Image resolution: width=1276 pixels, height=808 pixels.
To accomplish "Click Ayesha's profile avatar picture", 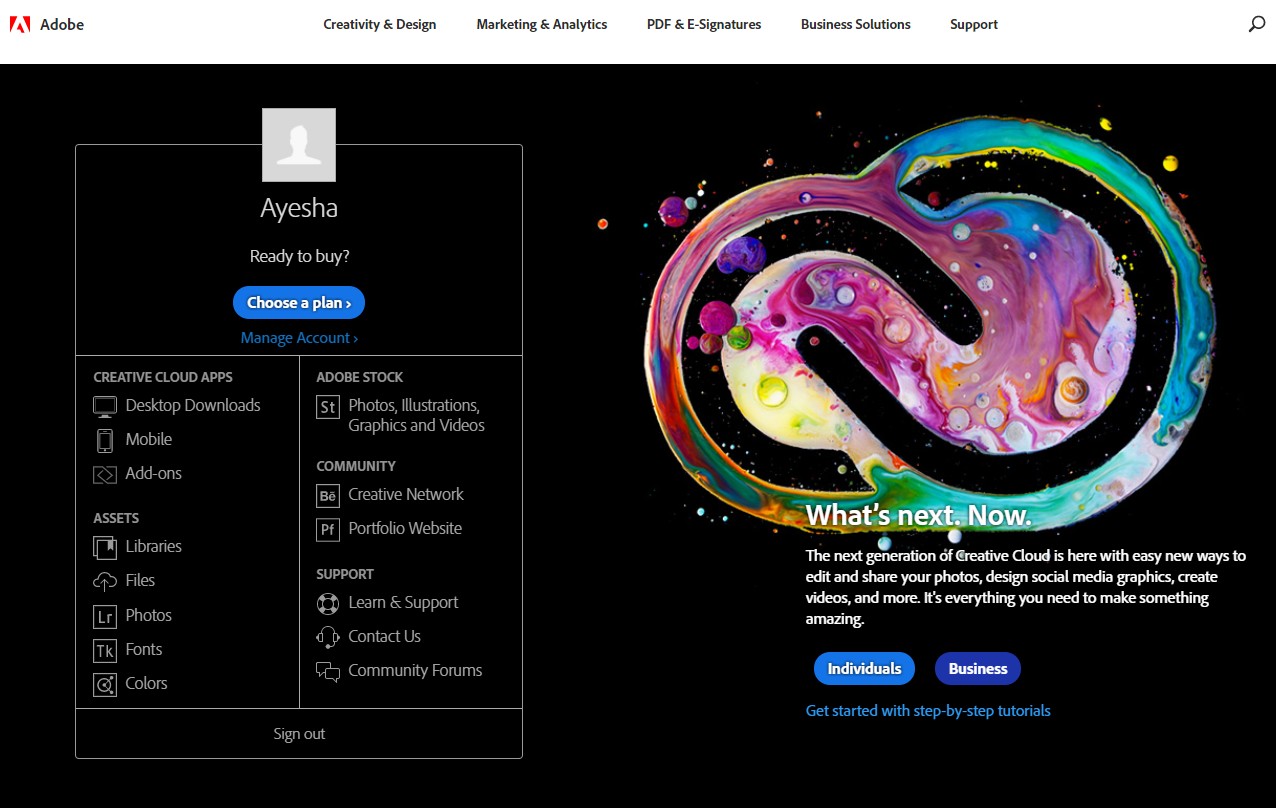I will click(x=298, y=144).
